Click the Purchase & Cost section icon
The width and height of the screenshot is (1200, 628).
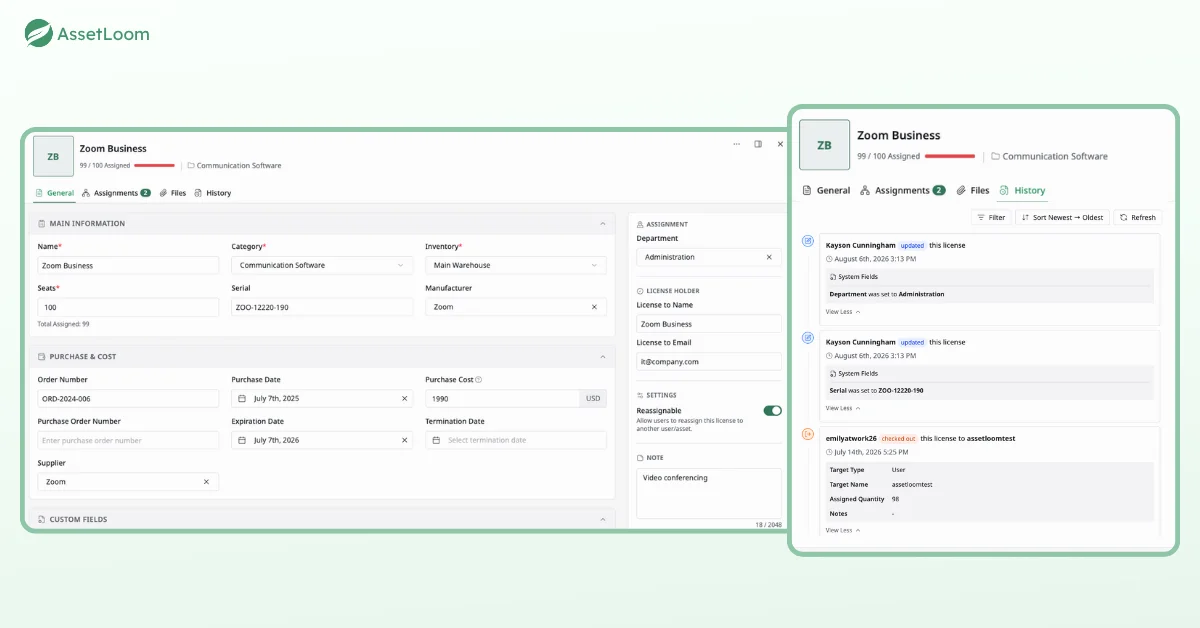click(42, 356)
